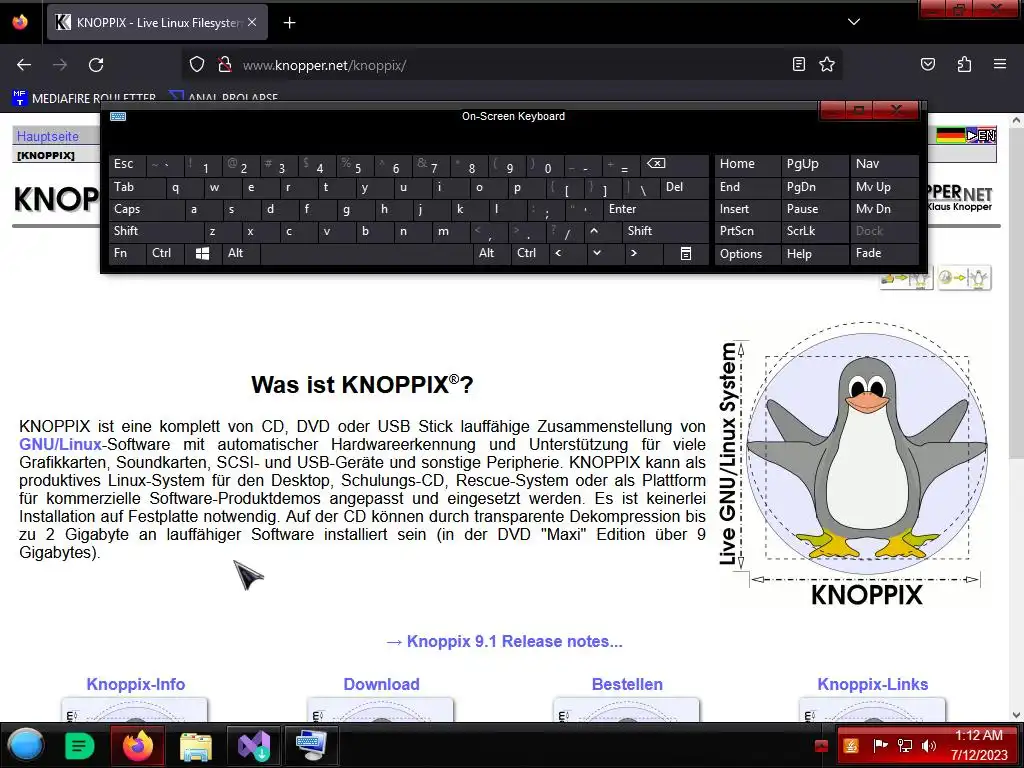
Task: Tap the Tab key on on-screen keyboard
Action: 137,188
